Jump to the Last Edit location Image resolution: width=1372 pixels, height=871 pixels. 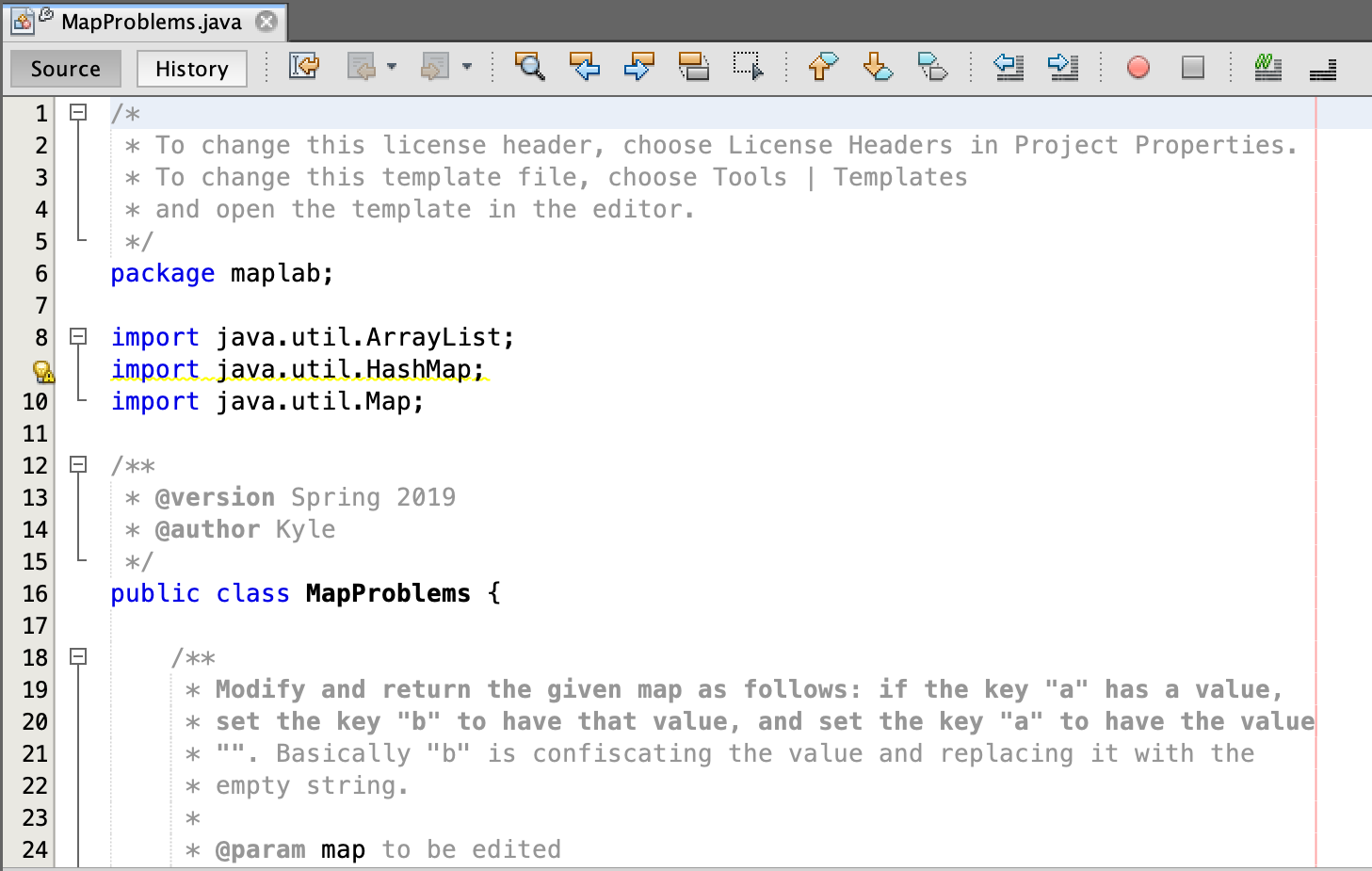304,67
